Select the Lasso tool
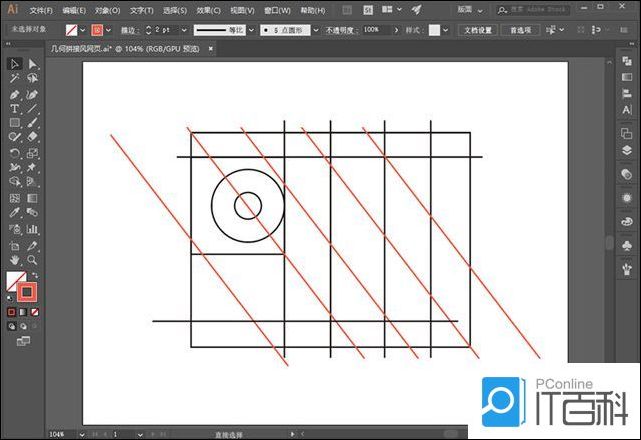The width and height of the screenshot is (641, 440). pos(32,78)
